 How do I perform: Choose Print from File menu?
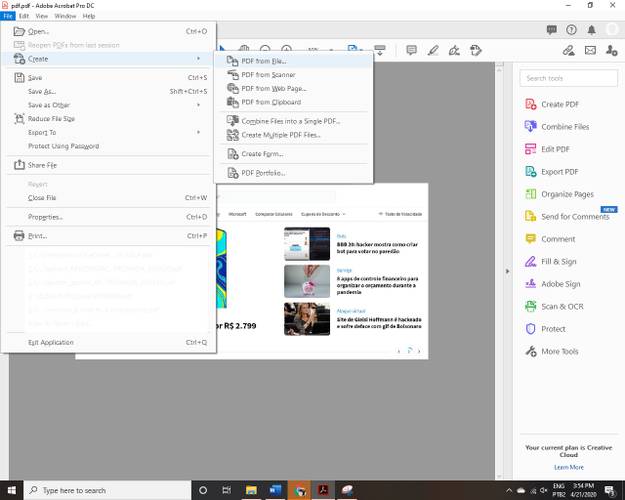[x=108, y=236]
